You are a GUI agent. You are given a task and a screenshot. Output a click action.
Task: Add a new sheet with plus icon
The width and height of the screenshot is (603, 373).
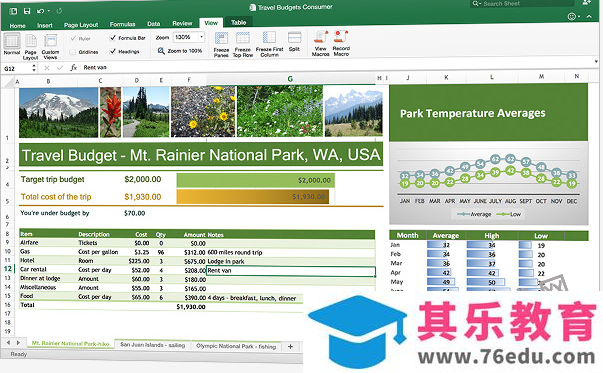point(290,346)
